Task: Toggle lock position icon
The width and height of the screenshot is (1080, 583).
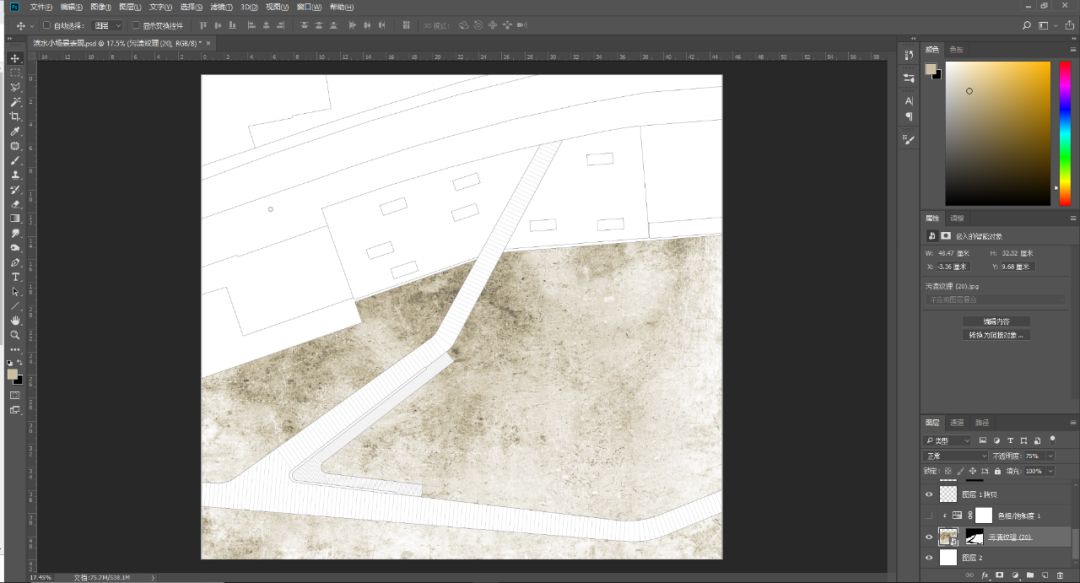Action: 973,471
